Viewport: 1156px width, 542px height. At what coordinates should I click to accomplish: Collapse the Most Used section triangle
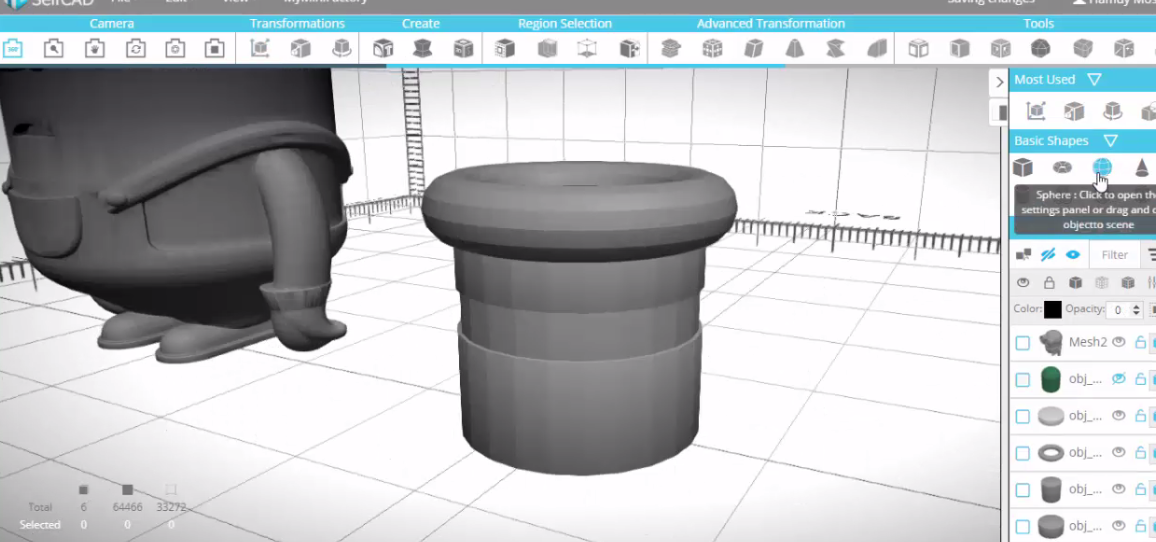(1094, 80)
